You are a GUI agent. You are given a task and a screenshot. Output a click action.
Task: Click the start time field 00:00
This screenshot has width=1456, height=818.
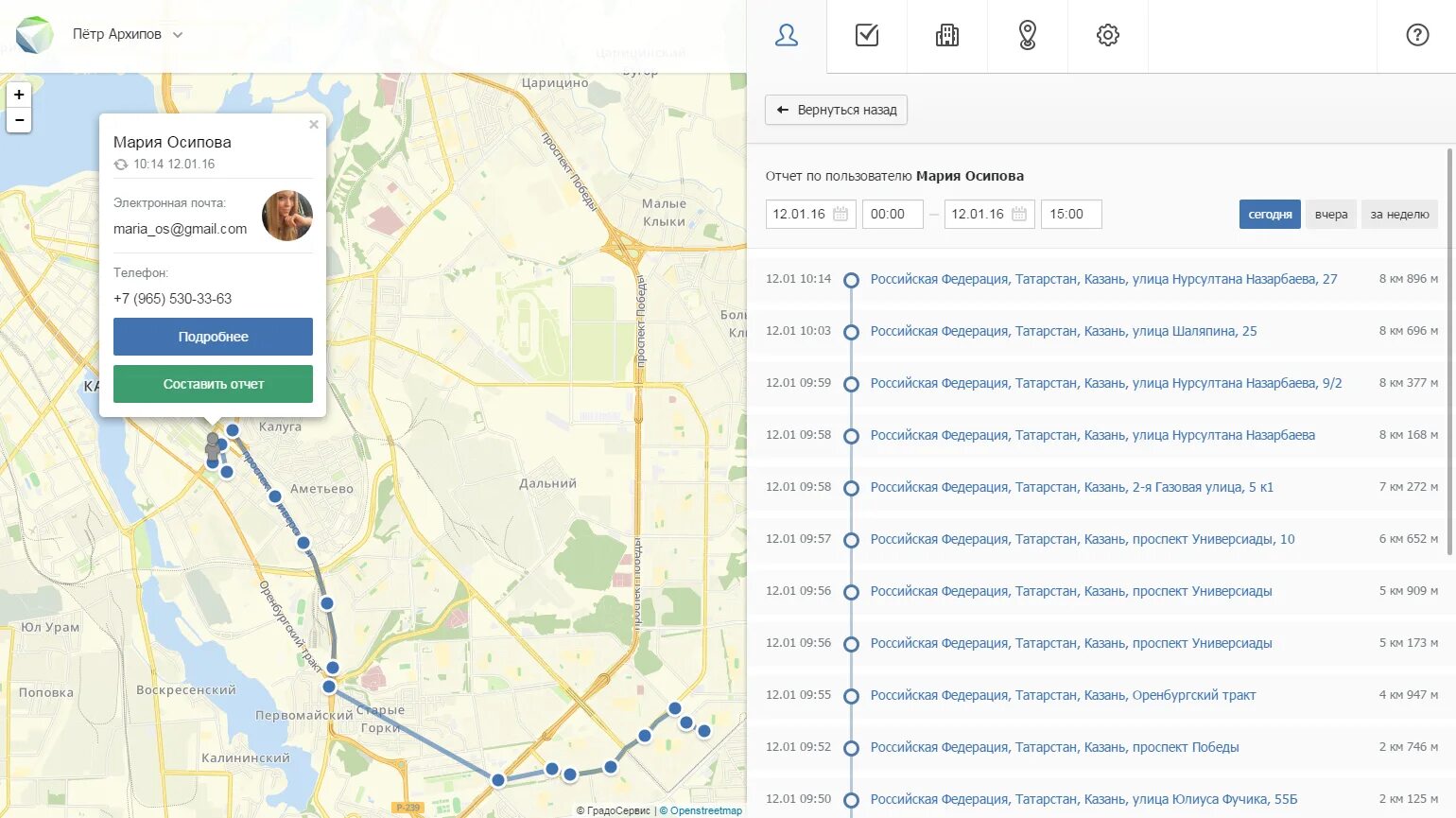[x=893, y=214]
